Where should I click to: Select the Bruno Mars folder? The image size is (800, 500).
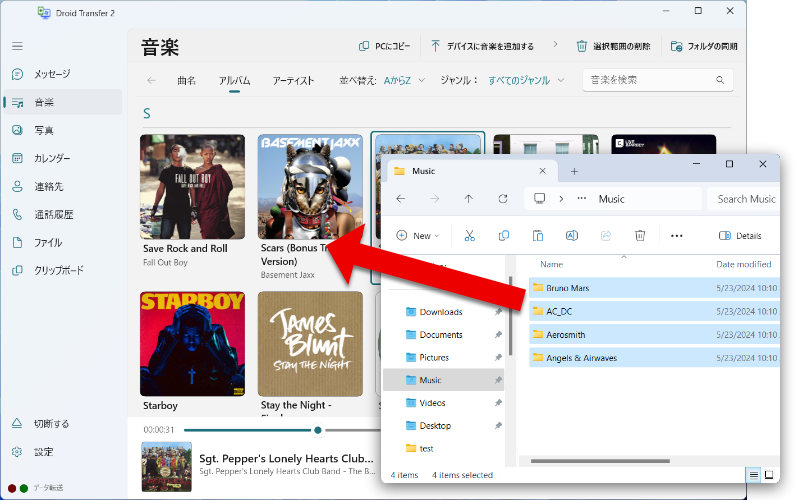coord(654,288)
